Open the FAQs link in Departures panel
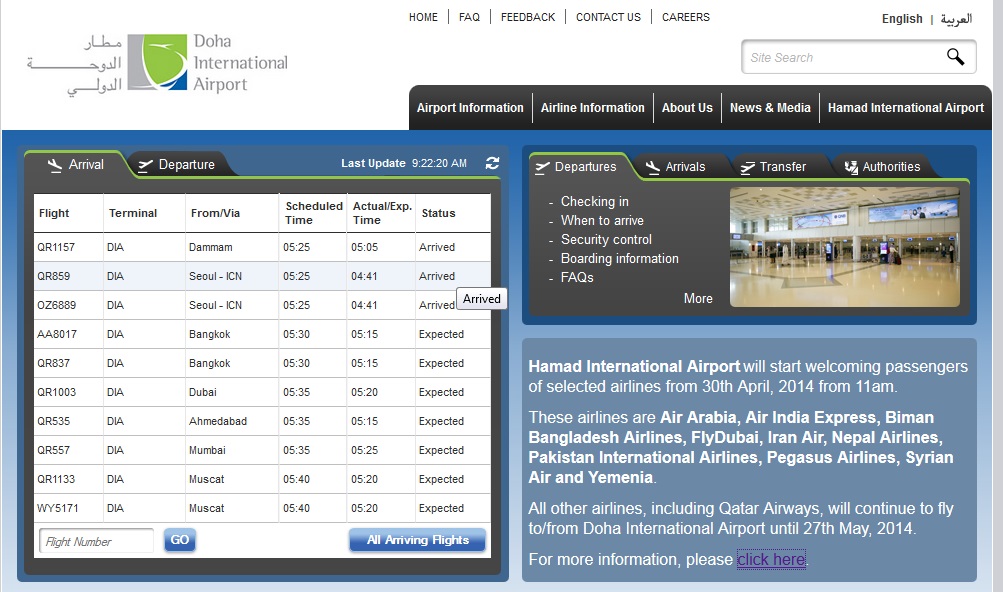1003x592 pixels. tap(577, 278)
